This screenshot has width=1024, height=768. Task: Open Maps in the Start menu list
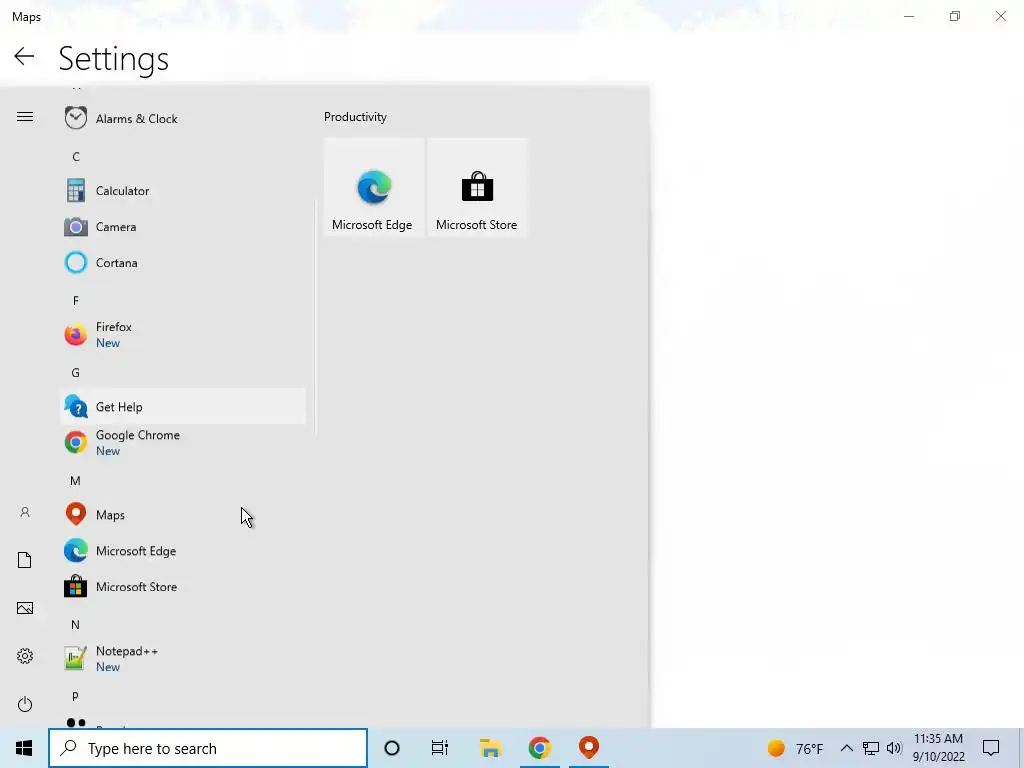coord(183,515)
